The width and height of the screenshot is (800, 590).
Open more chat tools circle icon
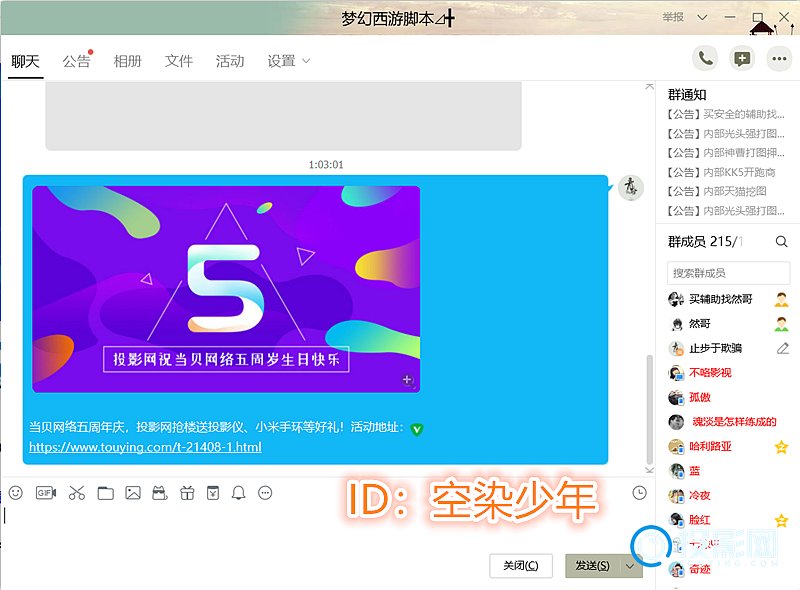265,493
